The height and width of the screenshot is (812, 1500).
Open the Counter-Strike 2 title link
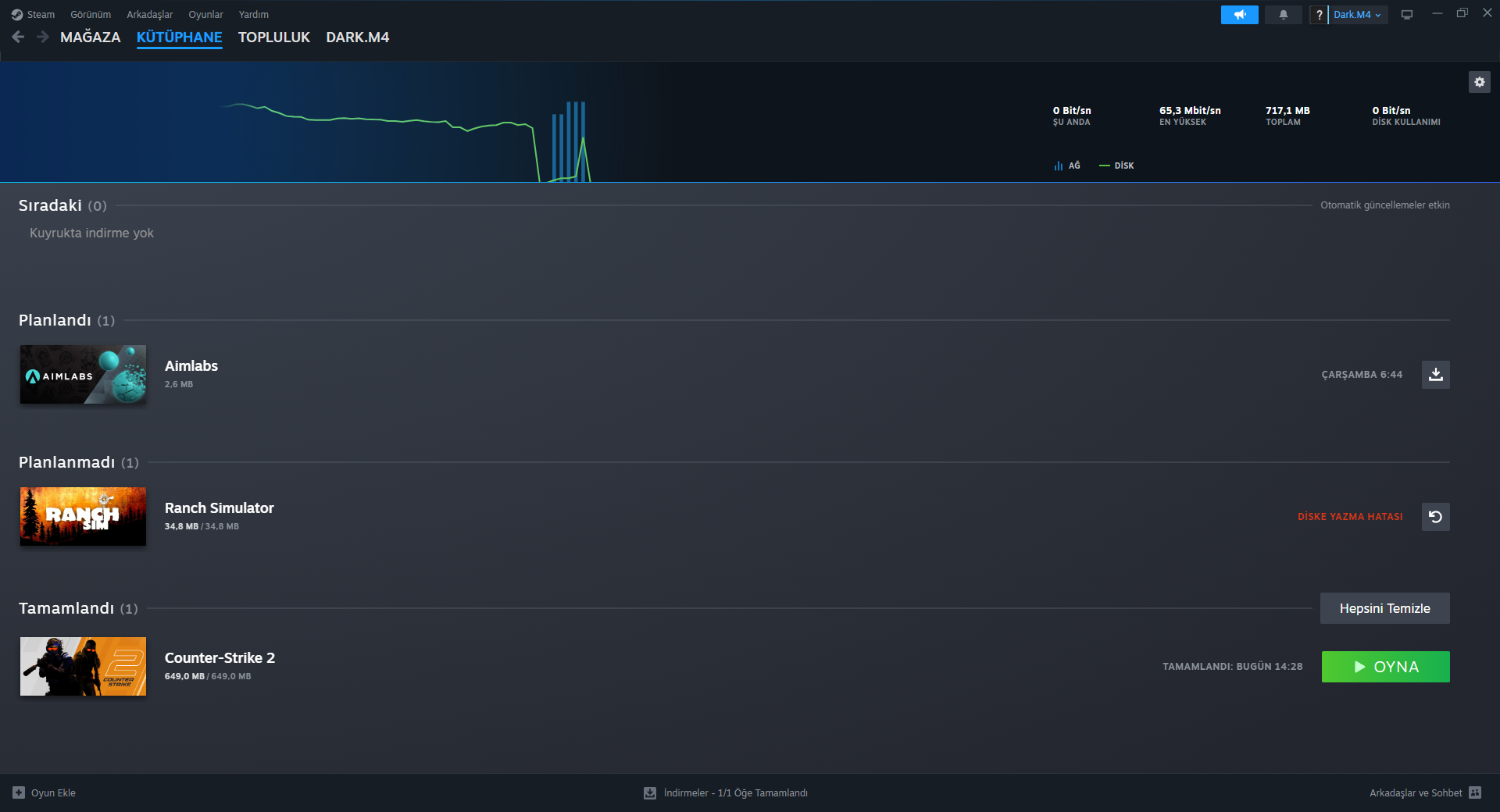tap(220, 658)
